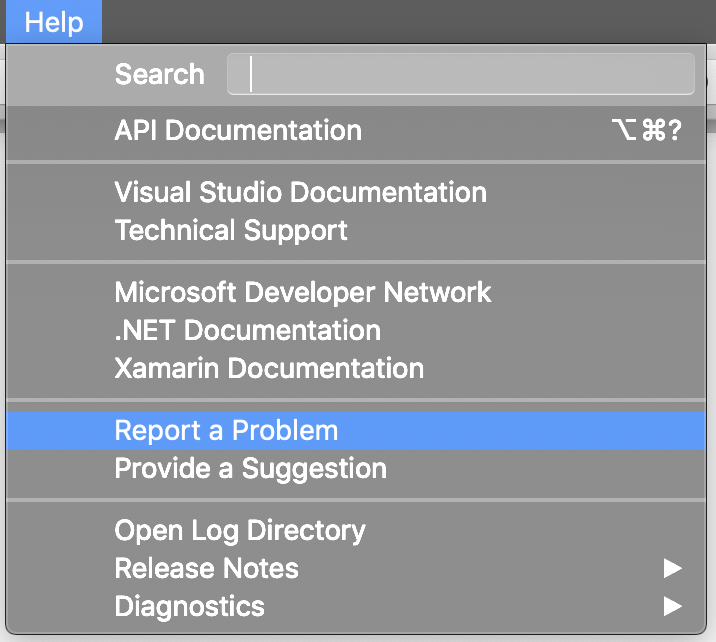Choose Provide a Suggestion
This screenshot has width=716, height=642.
click(356, 468)
